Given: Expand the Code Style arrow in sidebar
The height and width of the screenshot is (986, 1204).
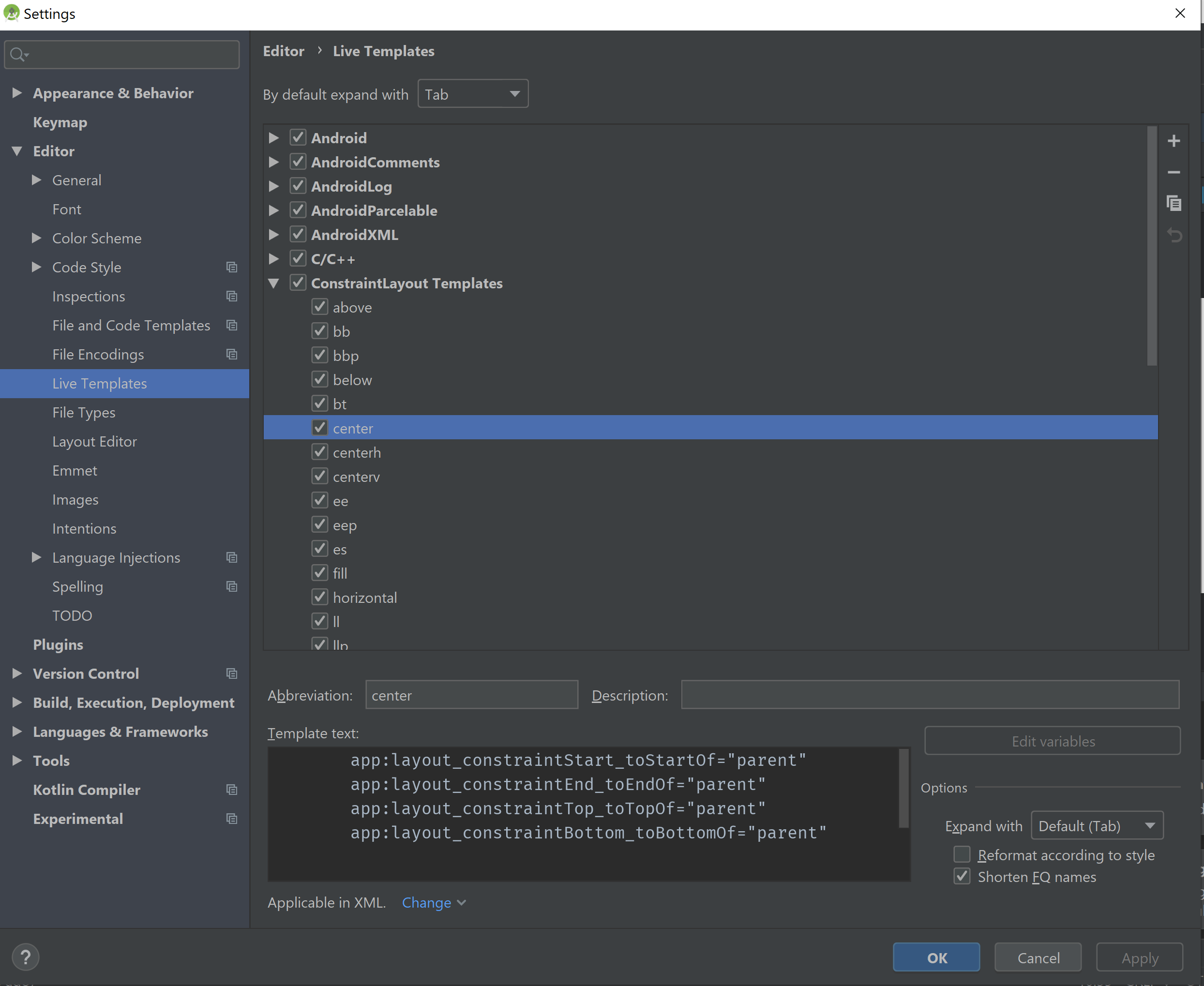Looking at the screenshot, I should point(36,267).
